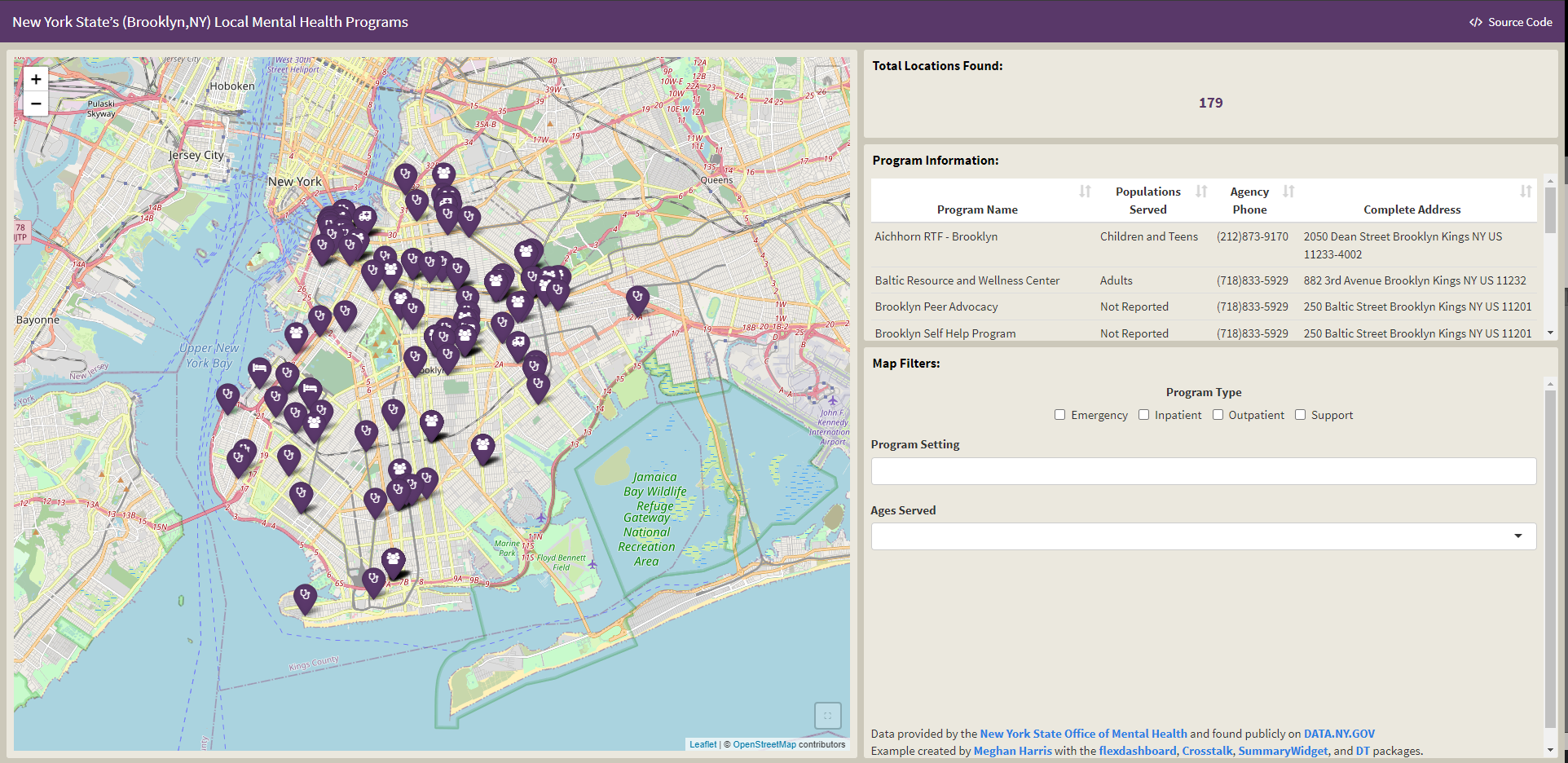
Task: Check the Inpatient program type filter
Action: pyautogui.click(x=1143, y=414)
